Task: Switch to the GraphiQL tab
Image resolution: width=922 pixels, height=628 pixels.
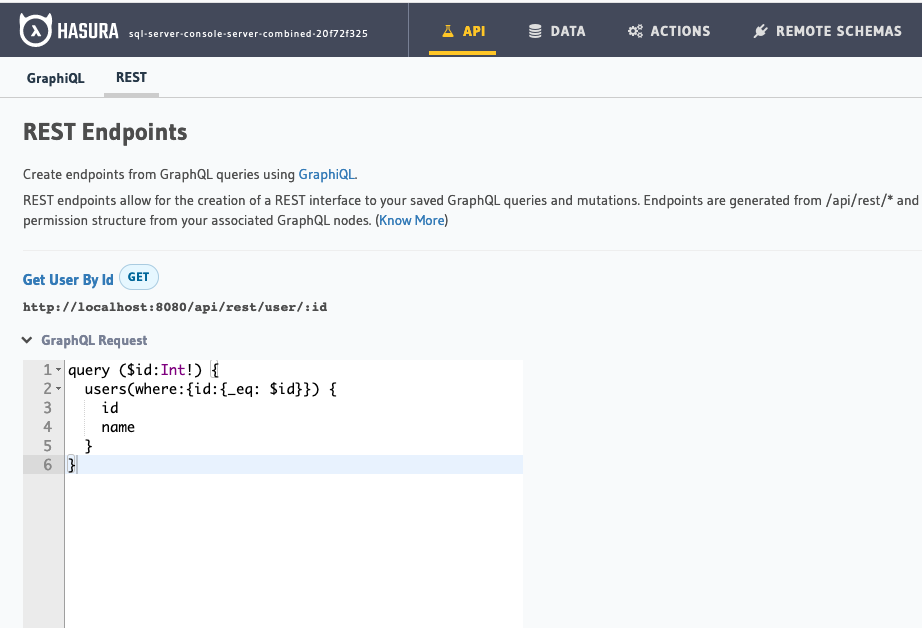Action: point(55,77)
